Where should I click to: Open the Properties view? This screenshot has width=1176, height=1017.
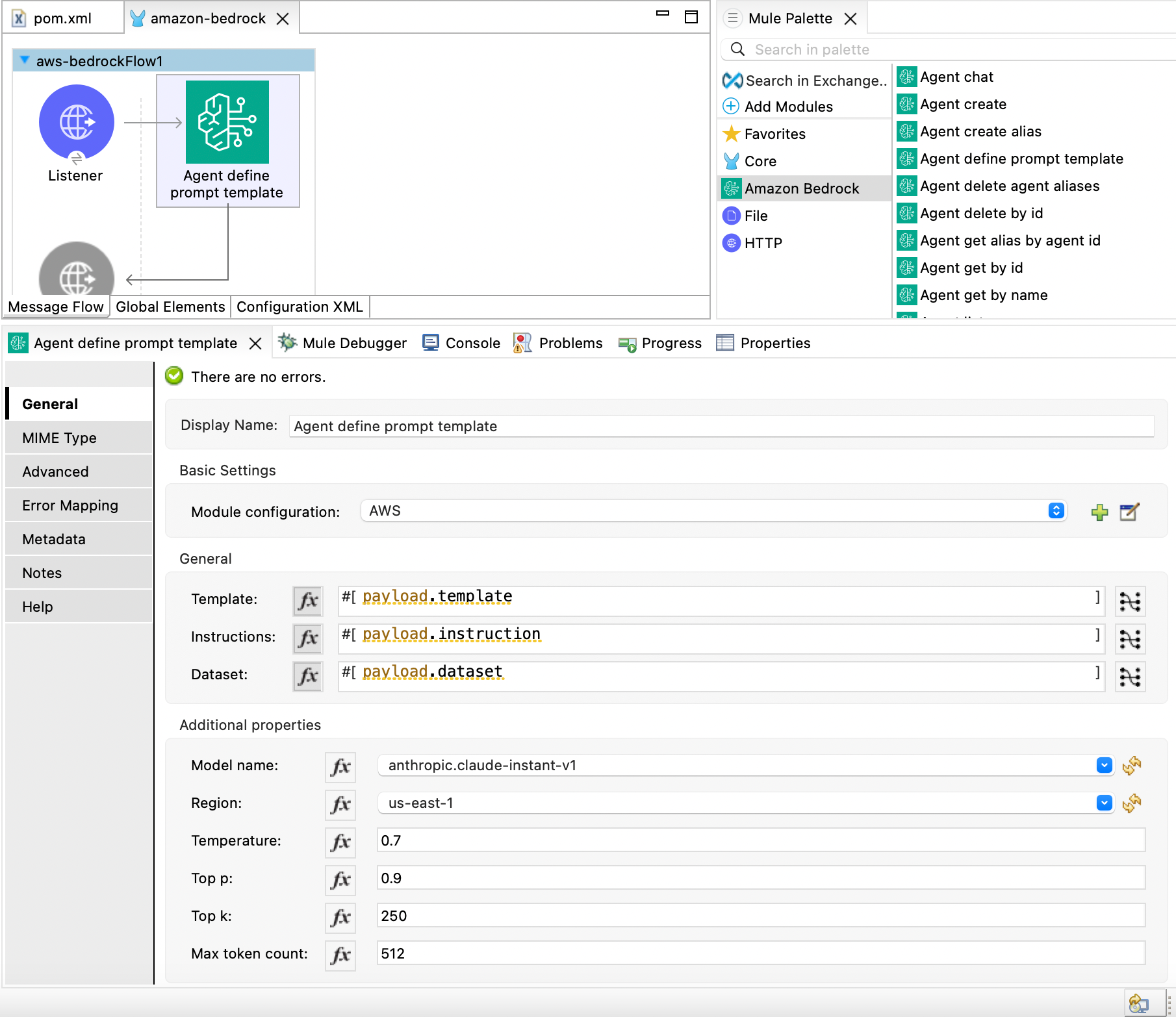(763, 343)
